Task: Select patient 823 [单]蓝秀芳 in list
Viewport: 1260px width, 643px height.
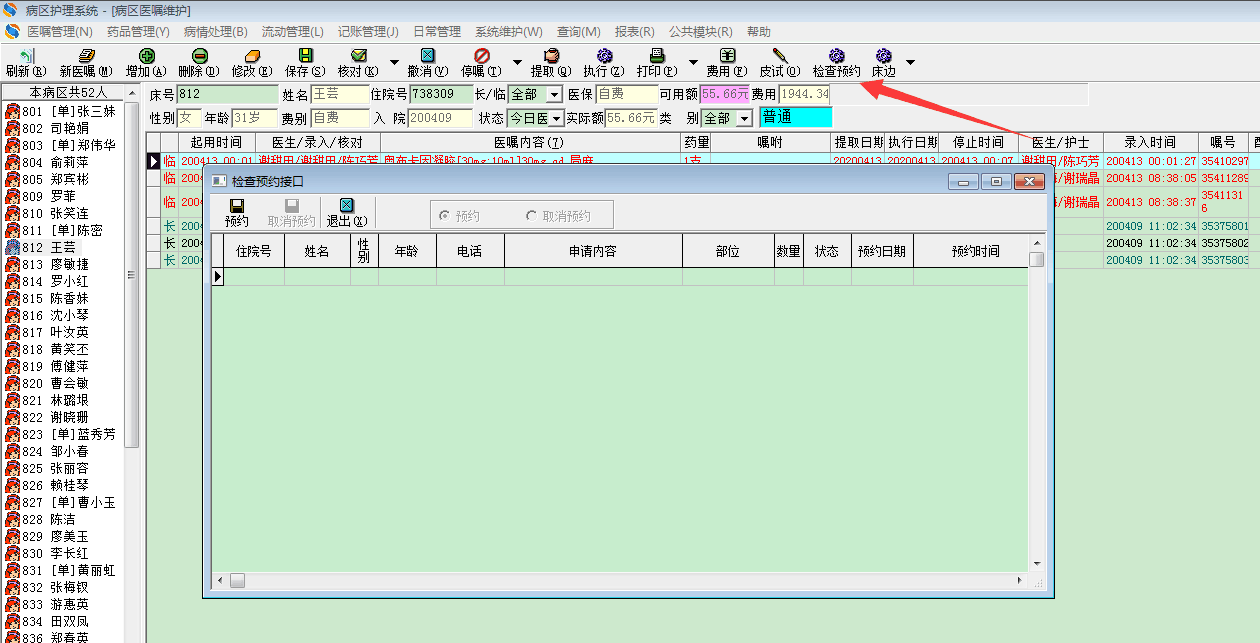Action: point(69,434)
